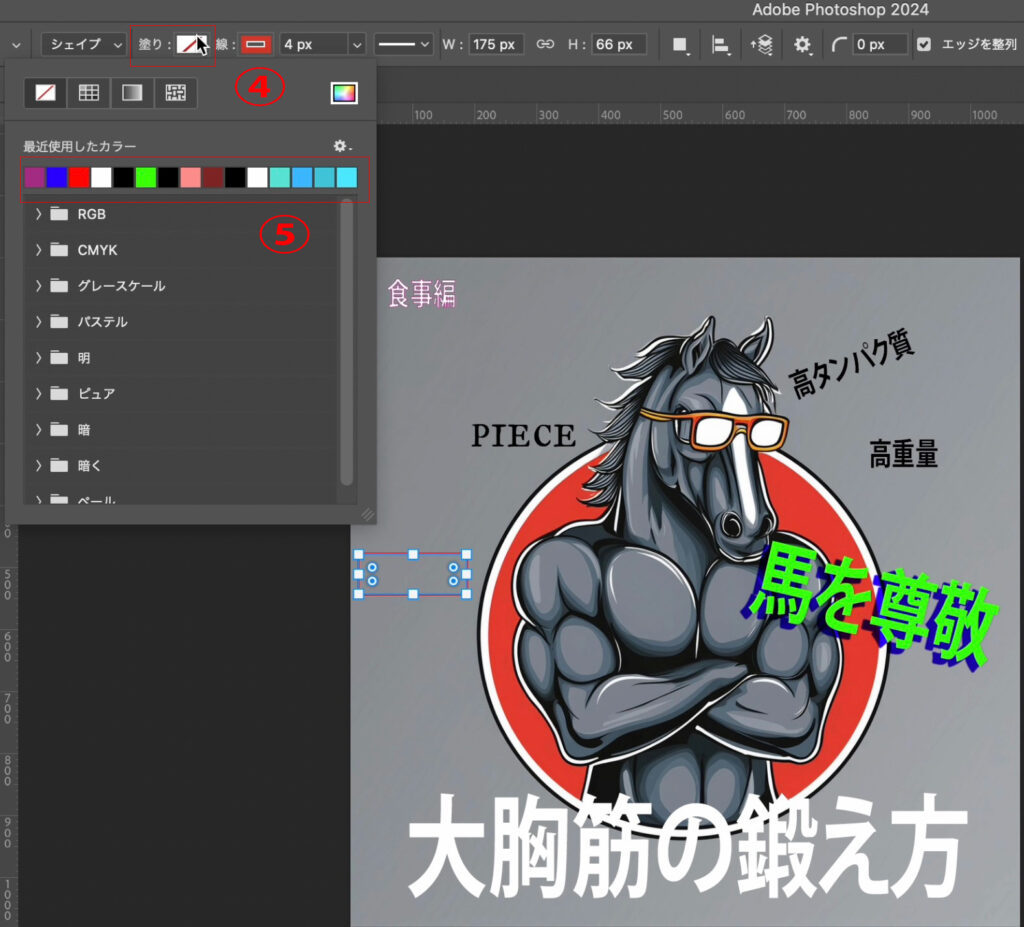Click the bottom-center handle of selected shape
This screenshot has height=927, width=1024.
pos(413,594)
